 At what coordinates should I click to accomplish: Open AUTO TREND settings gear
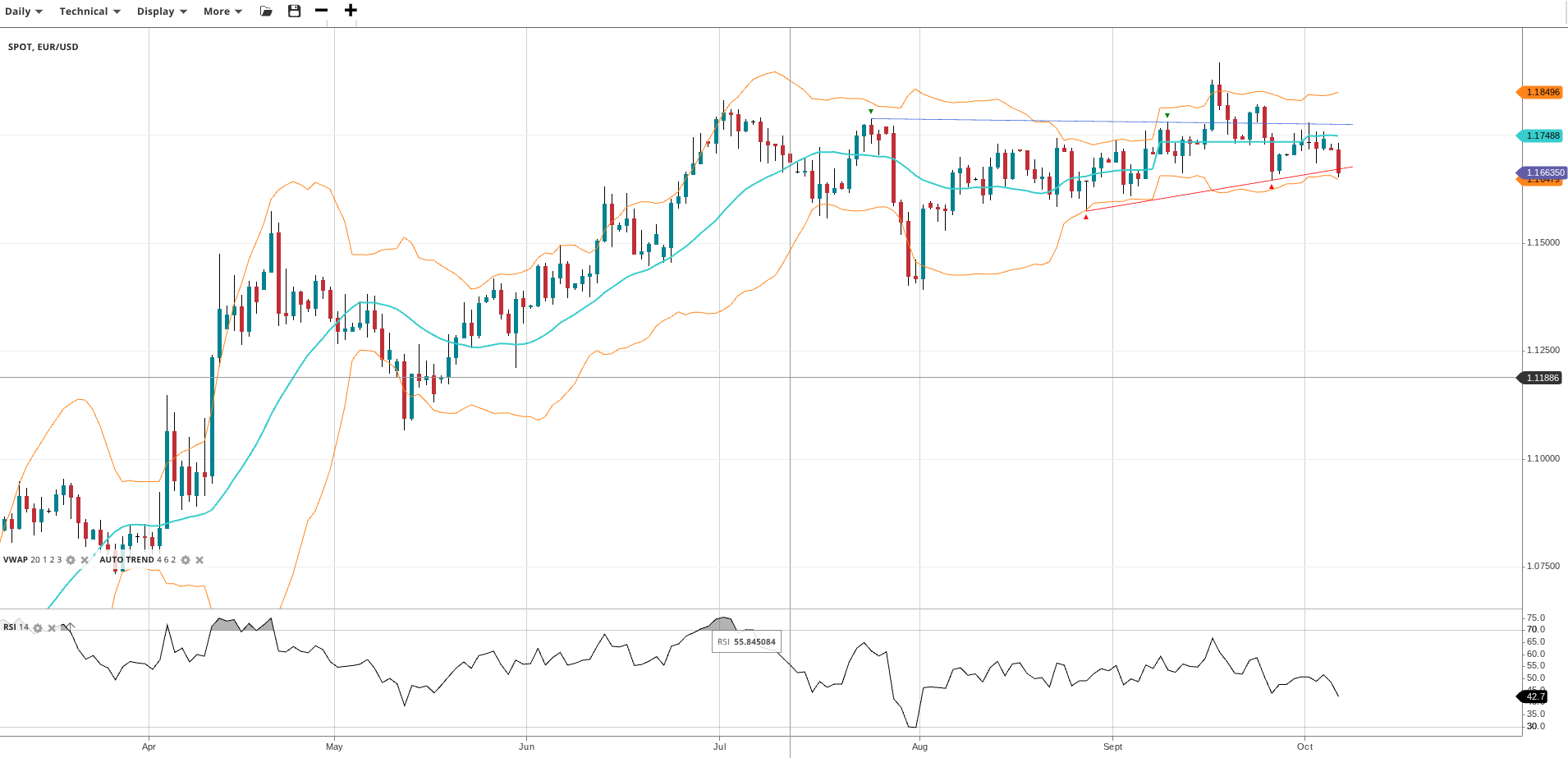point(186,560)
